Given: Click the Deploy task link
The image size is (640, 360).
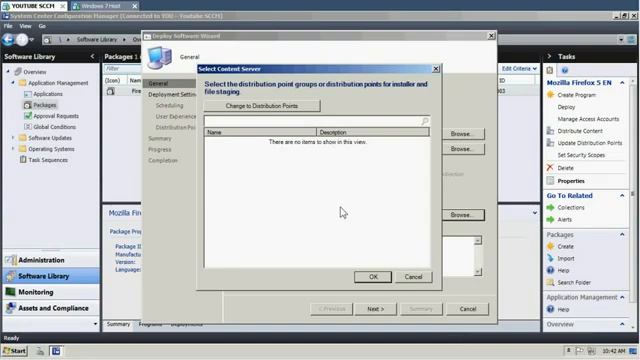Looking at the screenshot, I should [566, 107].
